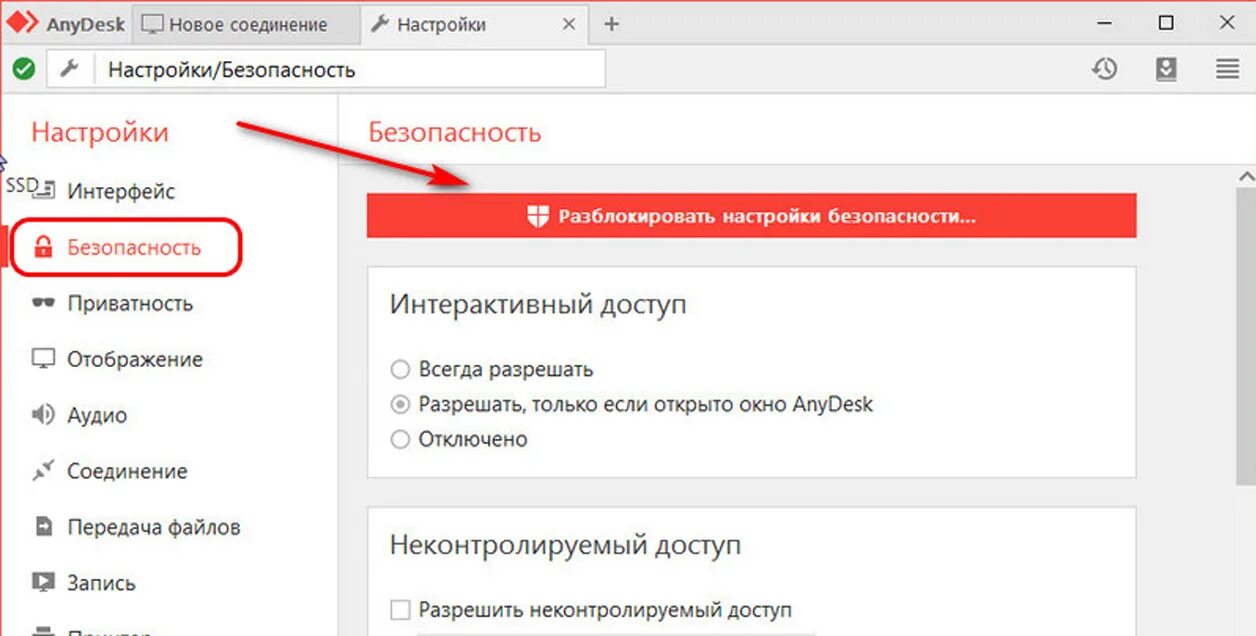Click the Интерактивный доступ heading
Screen dimensions: 1256x636
pyautogui.click(x=538, y=305)
